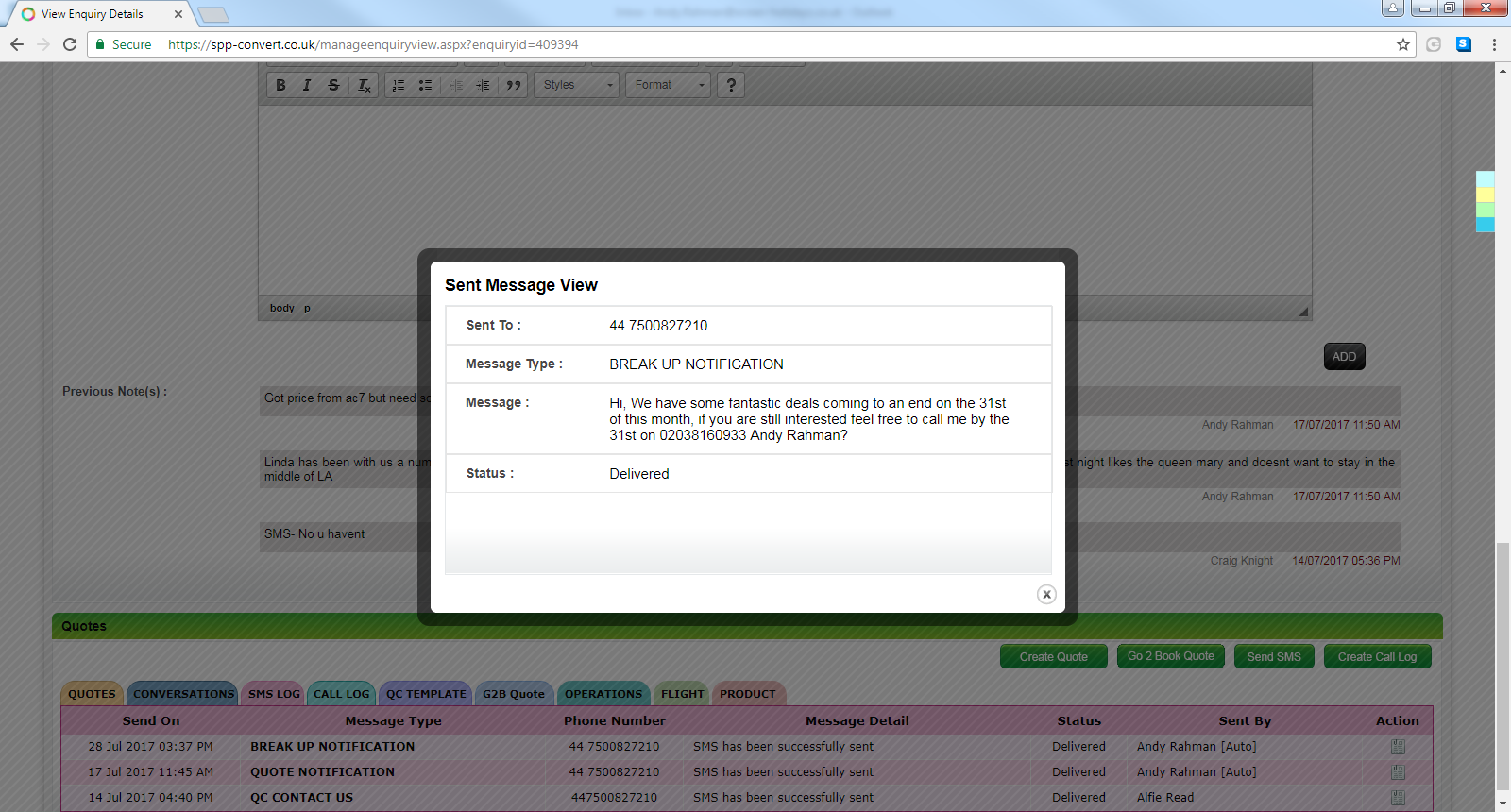Click the grey circular extension icon
This screenshot has height=812, width=1511.
point(1434,44)
